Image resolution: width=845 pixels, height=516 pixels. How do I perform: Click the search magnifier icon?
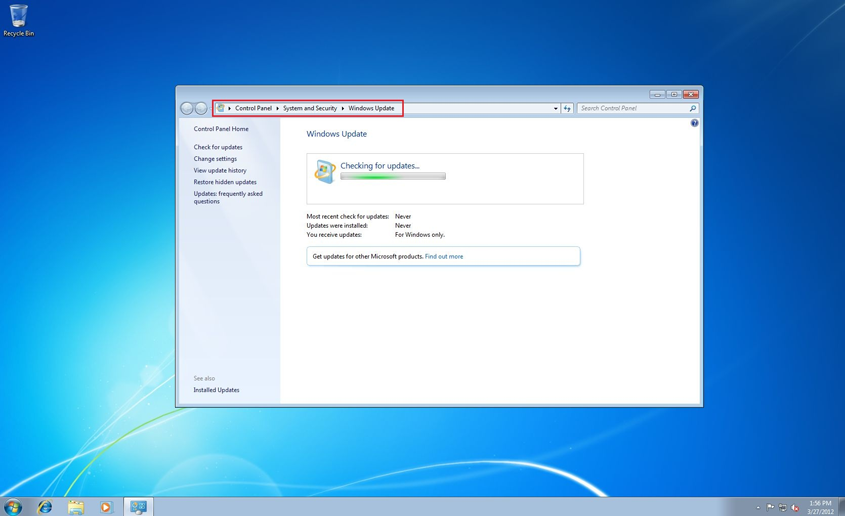[x=692, y=108]
